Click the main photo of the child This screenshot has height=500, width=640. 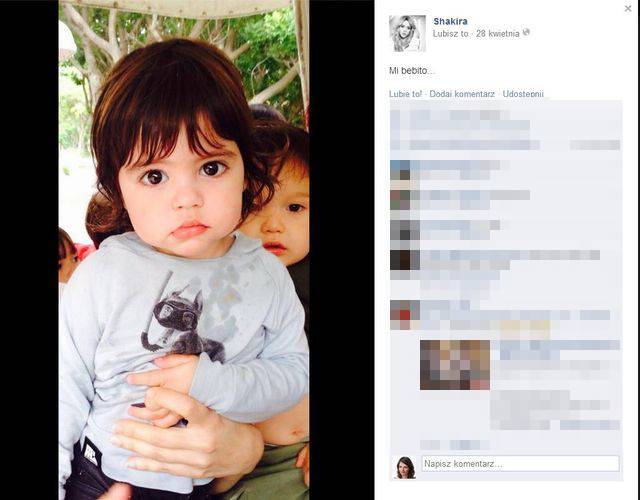click(x=184, y=250)
